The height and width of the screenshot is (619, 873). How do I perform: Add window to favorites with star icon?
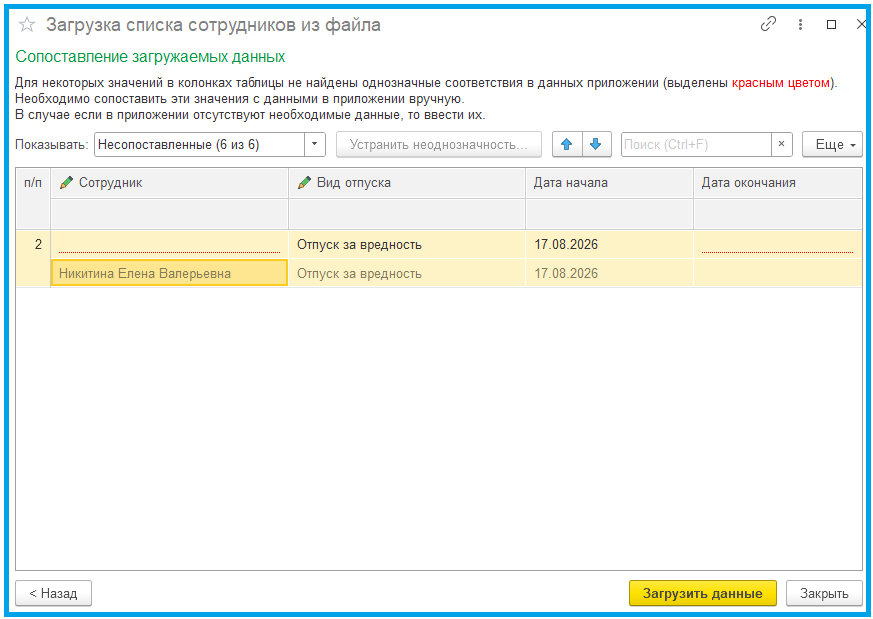click(x=27, y=25)
